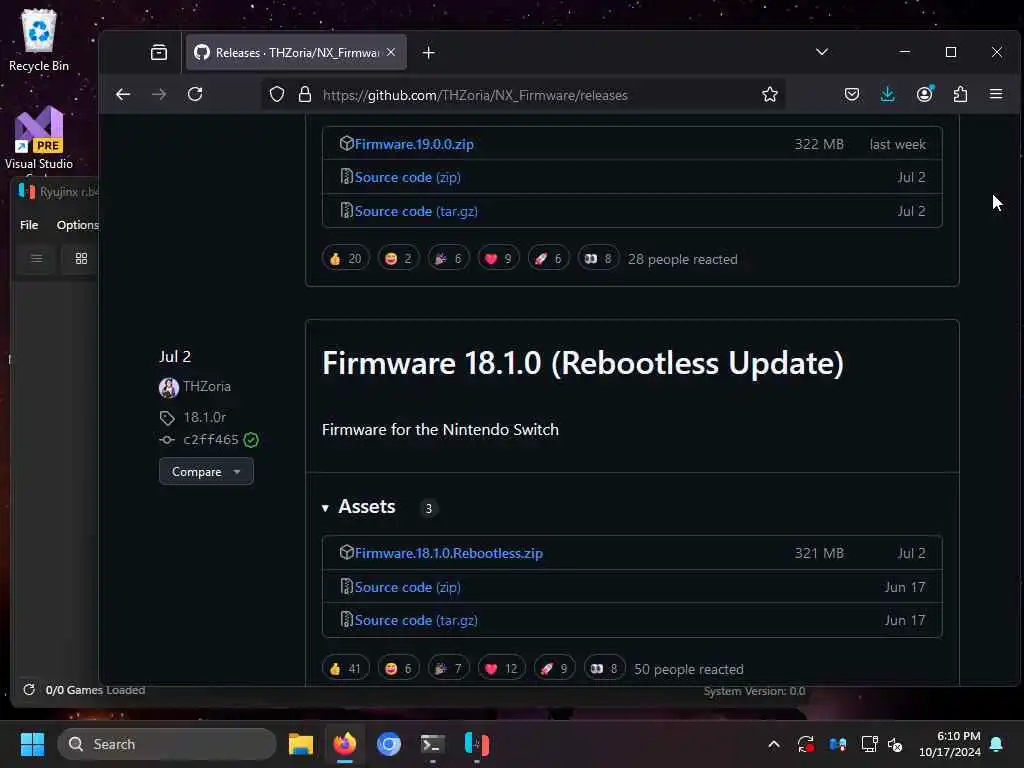Download Source code (tar.gz) dated Jun 17
Viewport: 1024px width, 768px height.
[416, 620]
